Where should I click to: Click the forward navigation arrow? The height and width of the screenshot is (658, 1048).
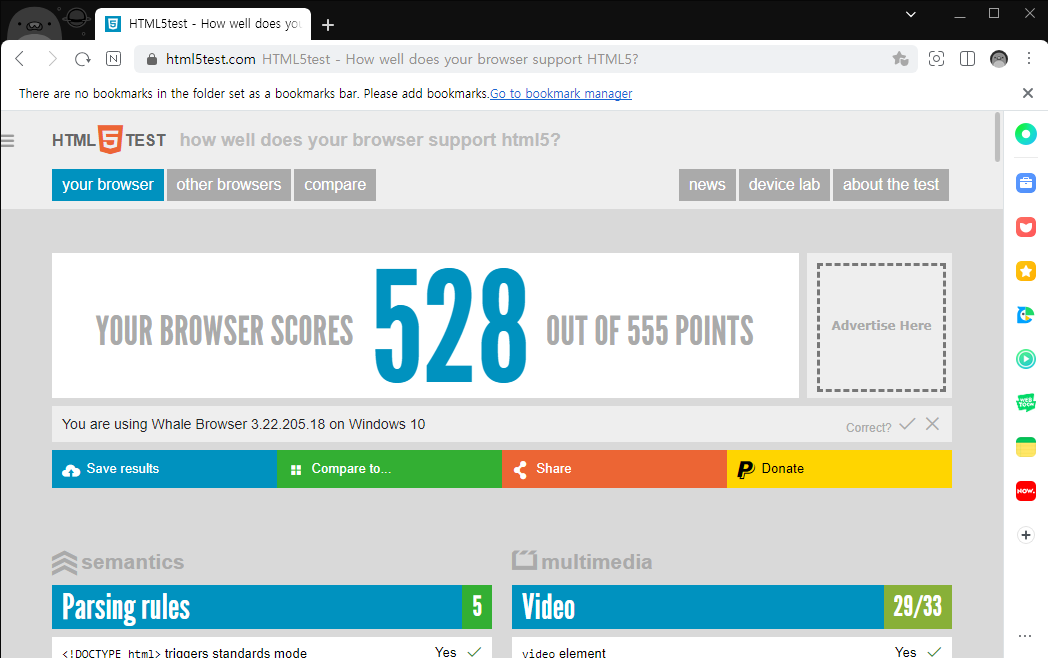pos(51,59)
